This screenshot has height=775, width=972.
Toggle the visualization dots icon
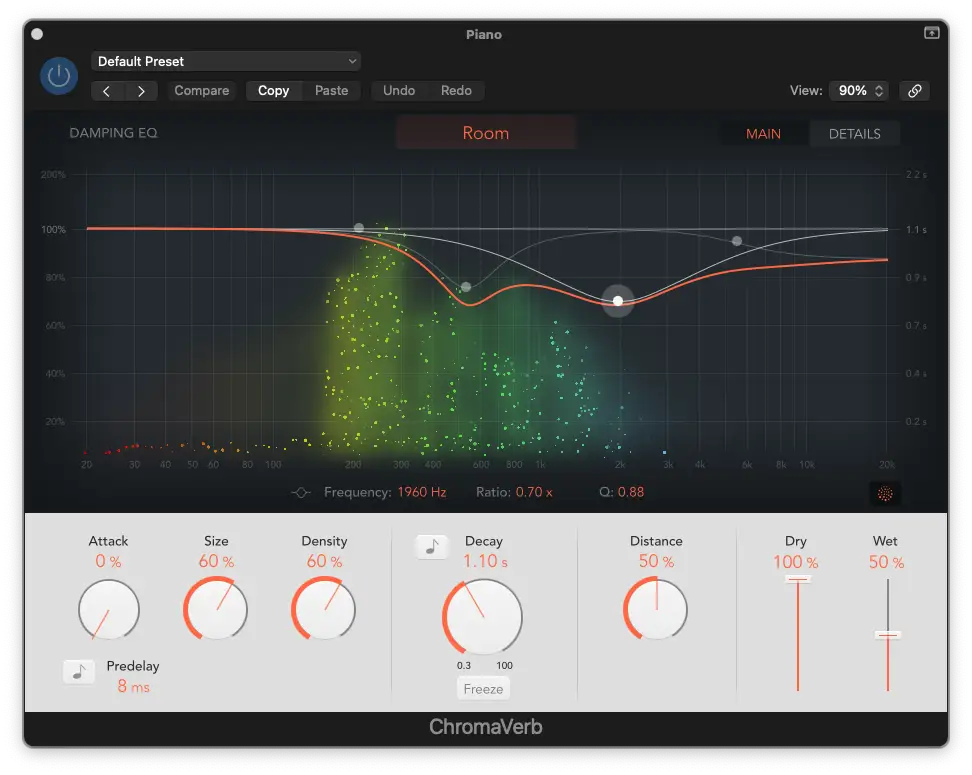coord(886,493)
